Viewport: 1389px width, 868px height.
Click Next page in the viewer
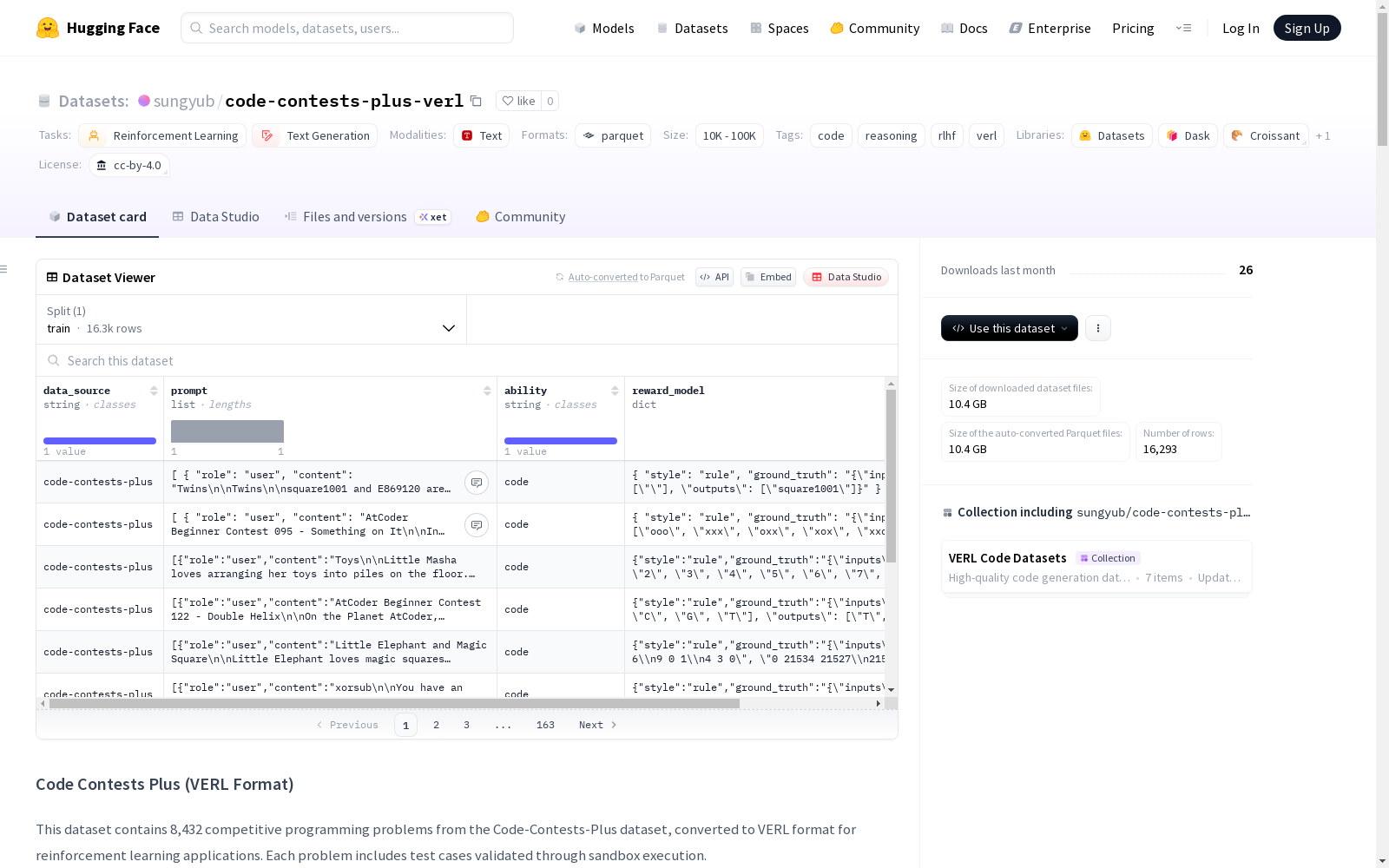[x=598, y=725]
